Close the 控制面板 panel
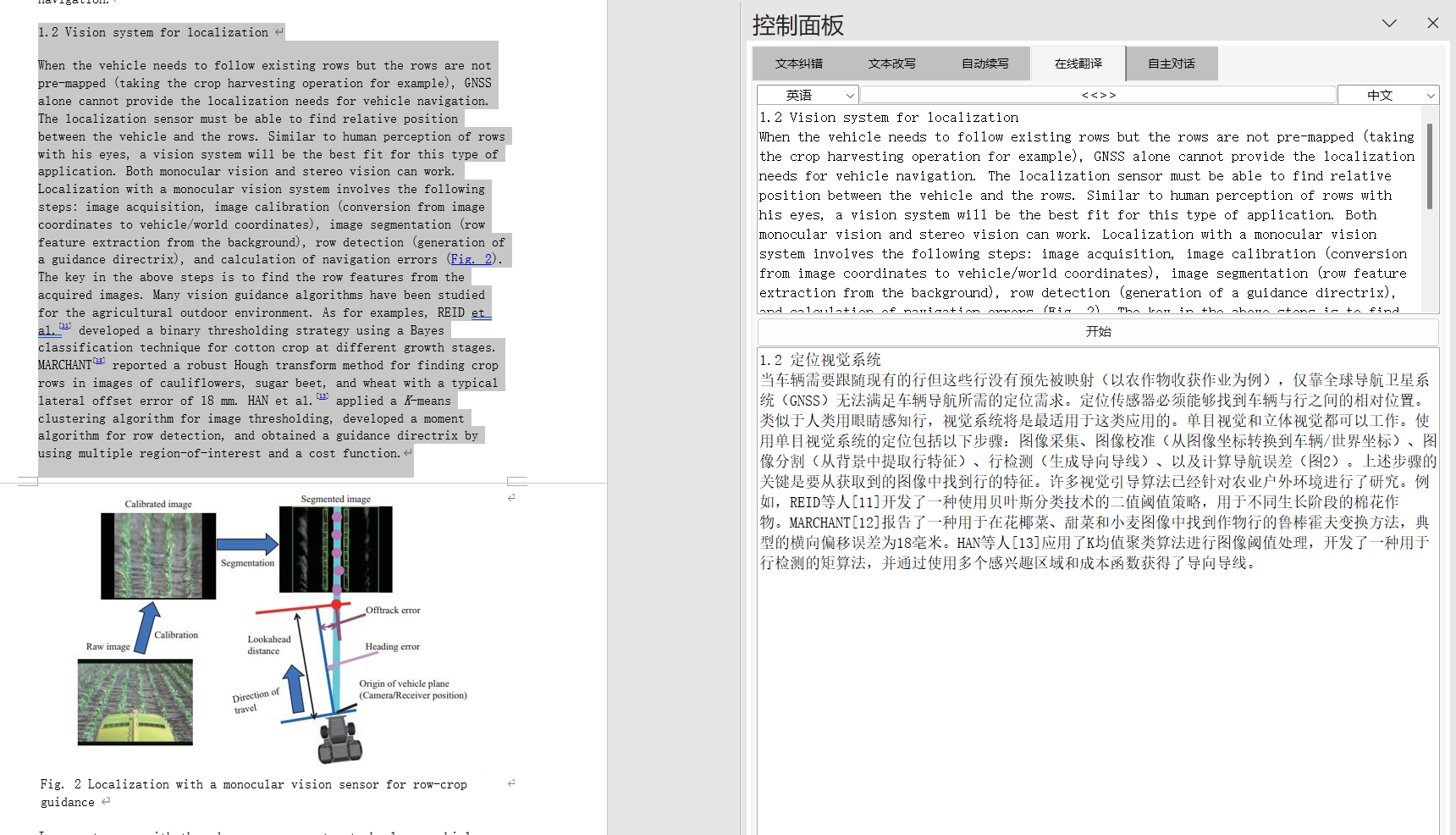 1432,24
